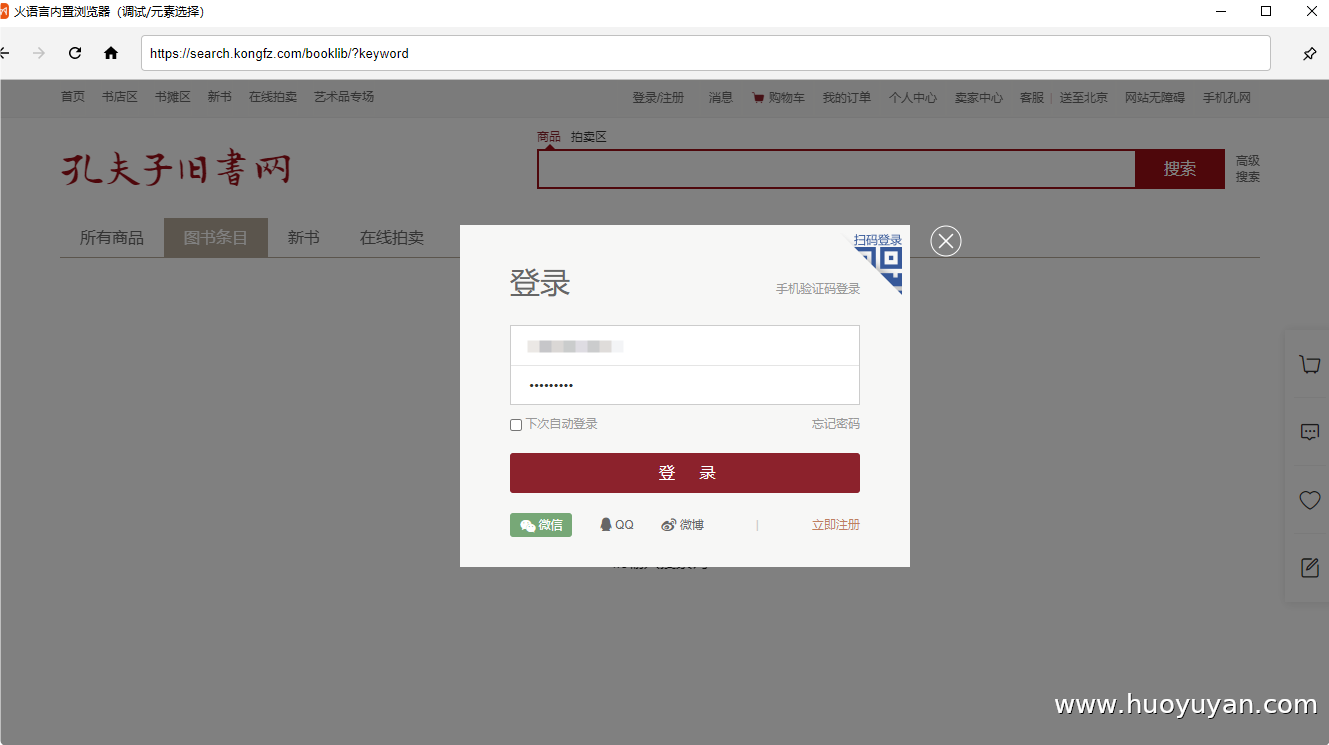
Task: Open 我的订单 in the top bar
Action: tap(847, 98)
